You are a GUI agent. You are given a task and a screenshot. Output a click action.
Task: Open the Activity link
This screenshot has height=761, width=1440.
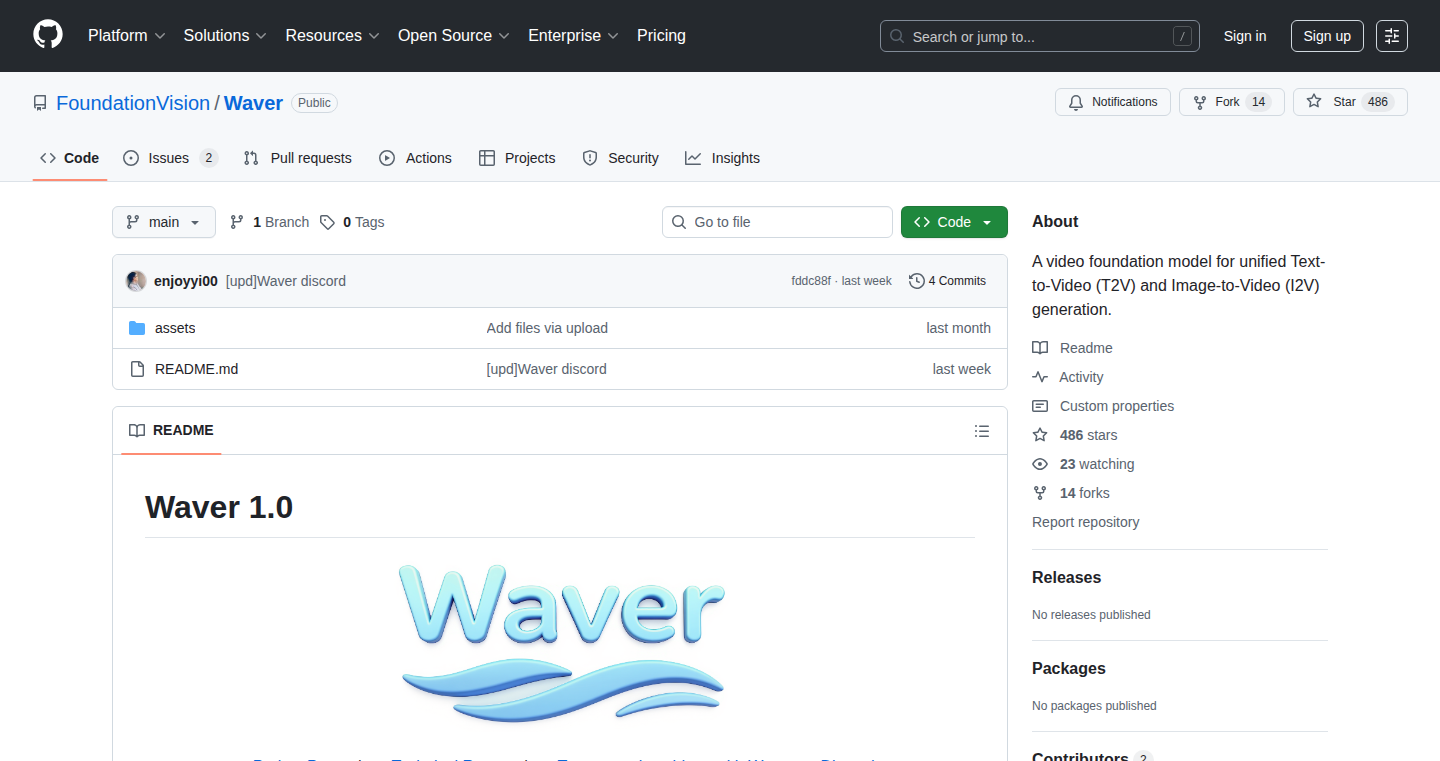[1068, 377]
